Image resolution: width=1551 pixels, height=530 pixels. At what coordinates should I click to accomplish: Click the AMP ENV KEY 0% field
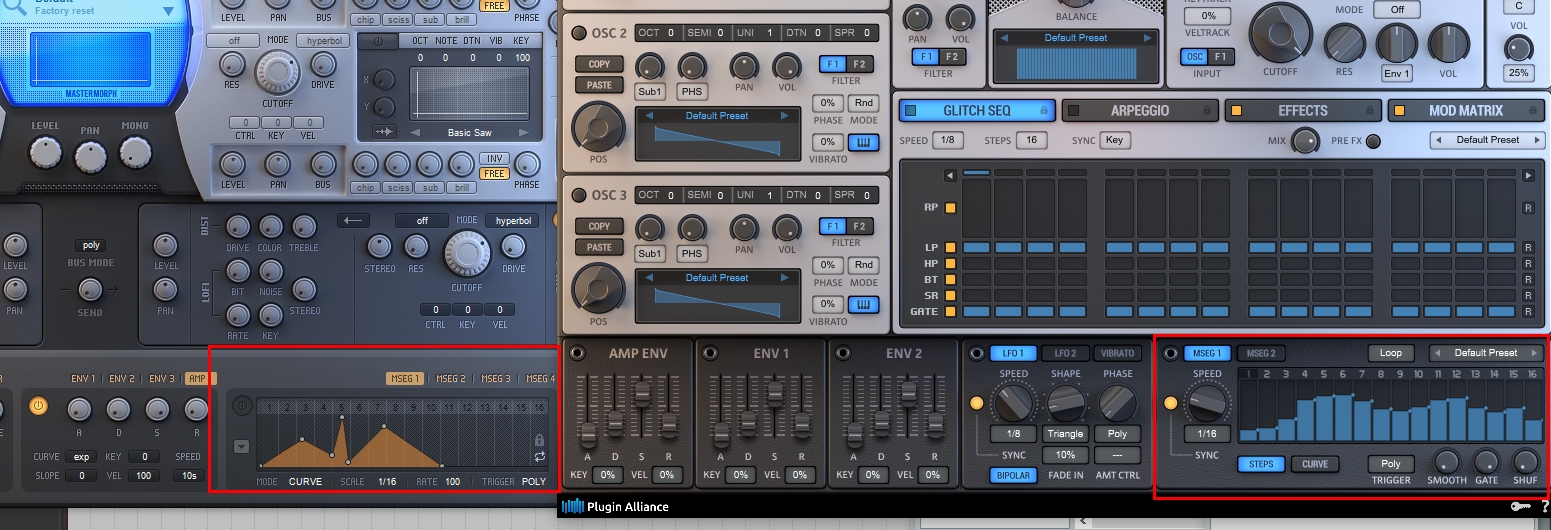tap(607, 475)
